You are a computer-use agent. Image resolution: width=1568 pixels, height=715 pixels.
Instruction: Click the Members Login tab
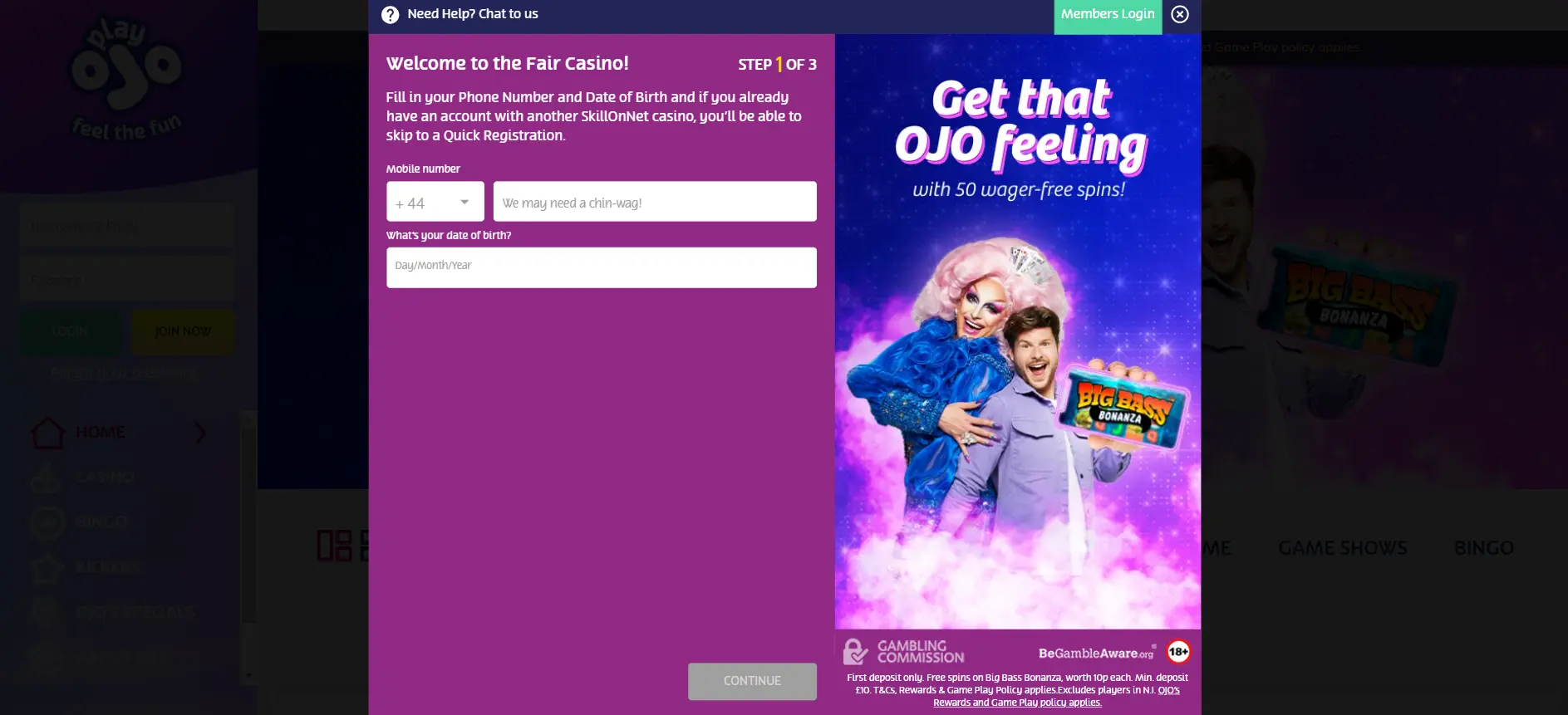[1108, 16]
